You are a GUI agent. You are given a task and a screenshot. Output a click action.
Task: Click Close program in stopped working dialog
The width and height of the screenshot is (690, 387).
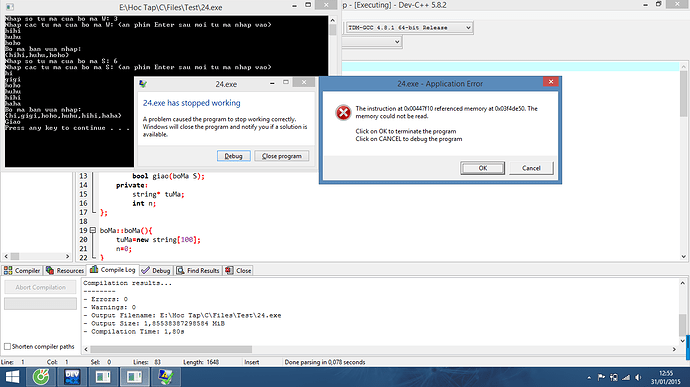(x=282, y=156)
